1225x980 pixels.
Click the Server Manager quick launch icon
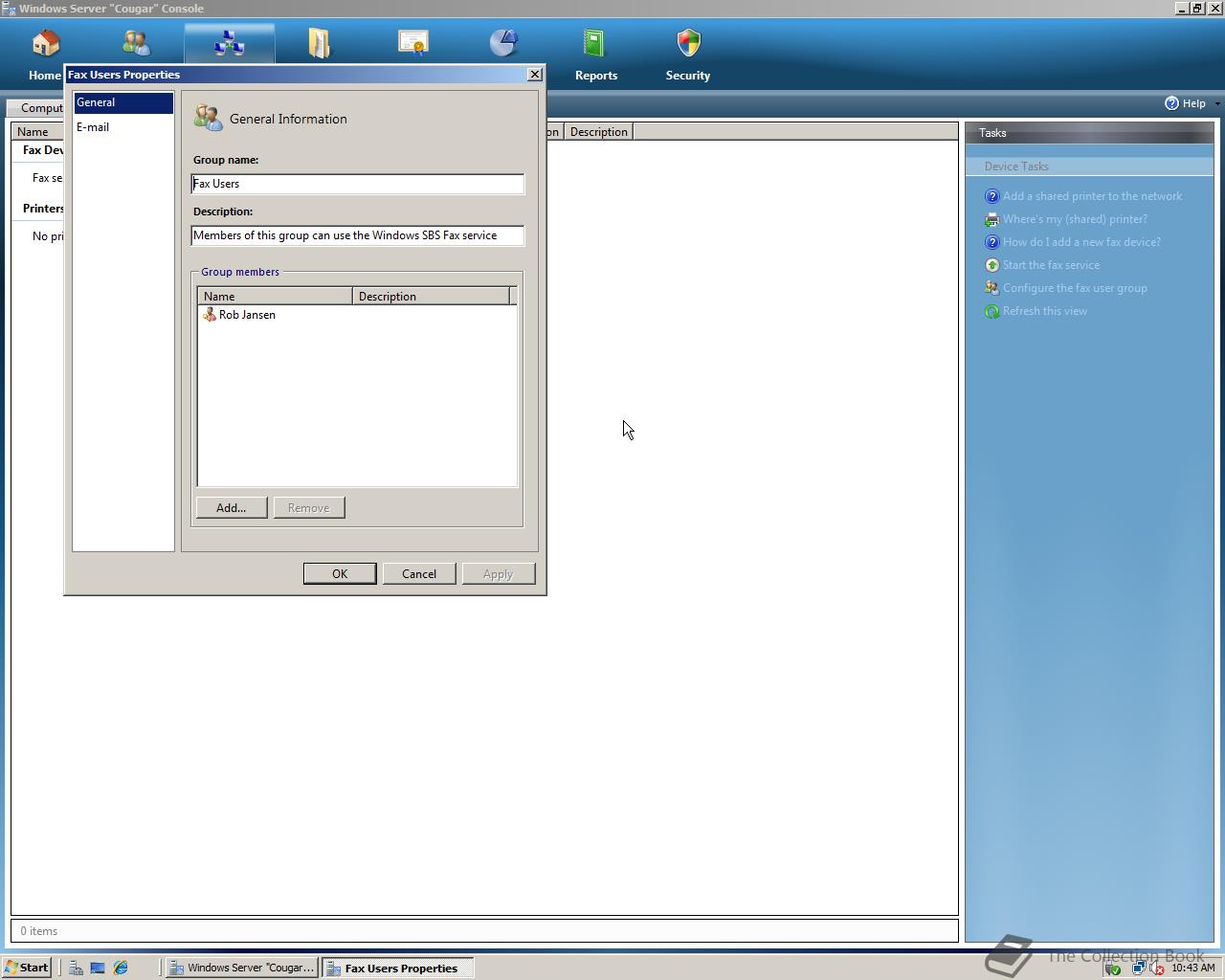click(x=76, y=968)
